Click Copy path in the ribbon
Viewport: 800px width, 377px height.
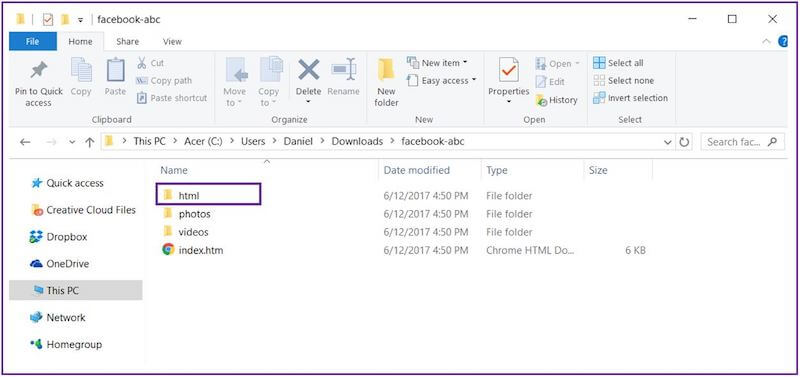pyautogui.click(x=164, y=81)
